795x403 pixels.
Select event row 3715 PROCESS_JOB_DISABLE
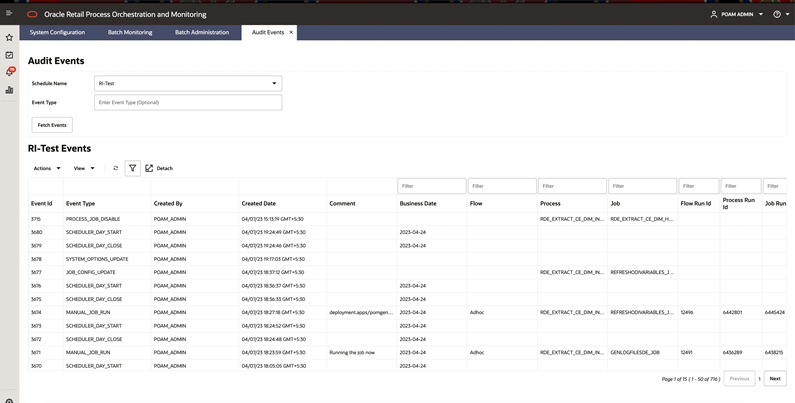click(407, 219)
